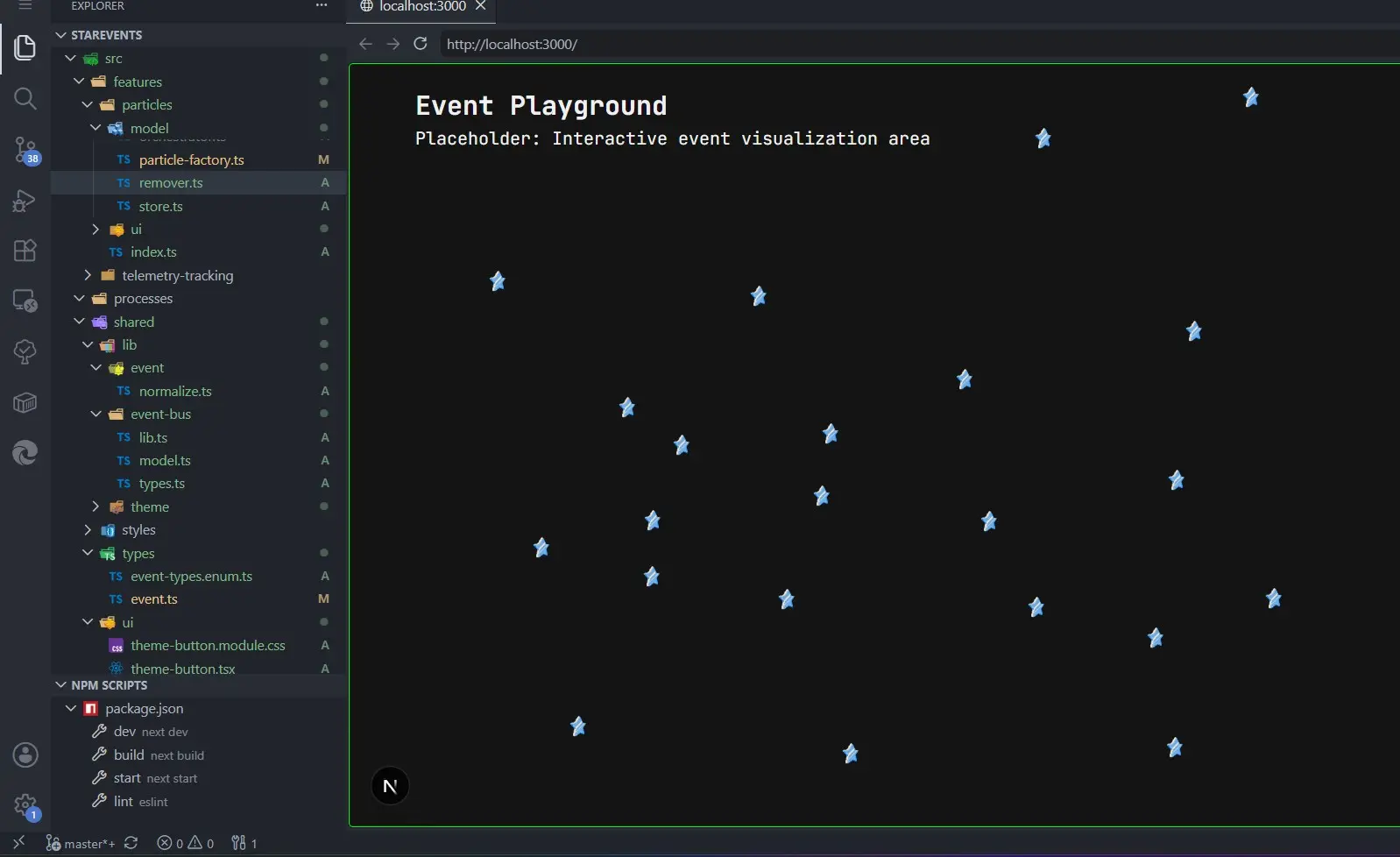Collapse package.json in NPM scripts
This screenshot has width=1400, height=857.
click(71, 708)
